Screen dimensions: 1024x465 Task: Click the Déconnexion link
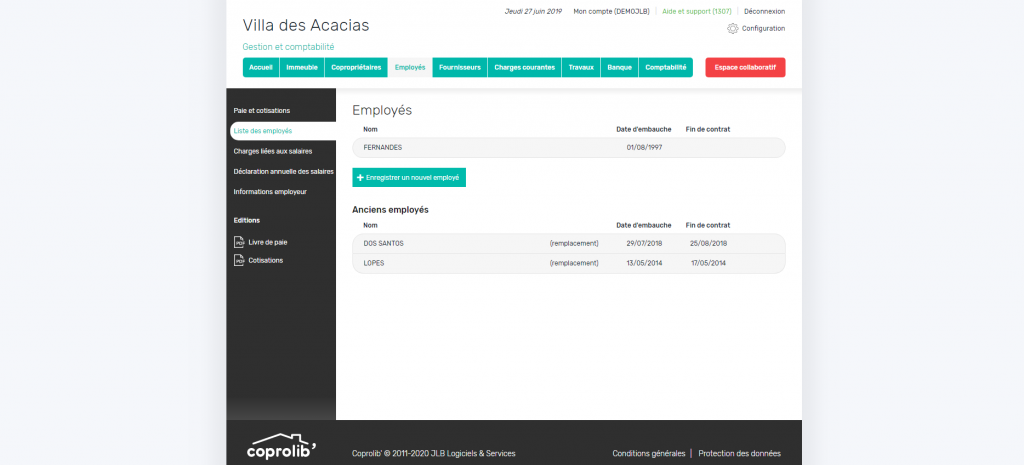click(764, 11)
